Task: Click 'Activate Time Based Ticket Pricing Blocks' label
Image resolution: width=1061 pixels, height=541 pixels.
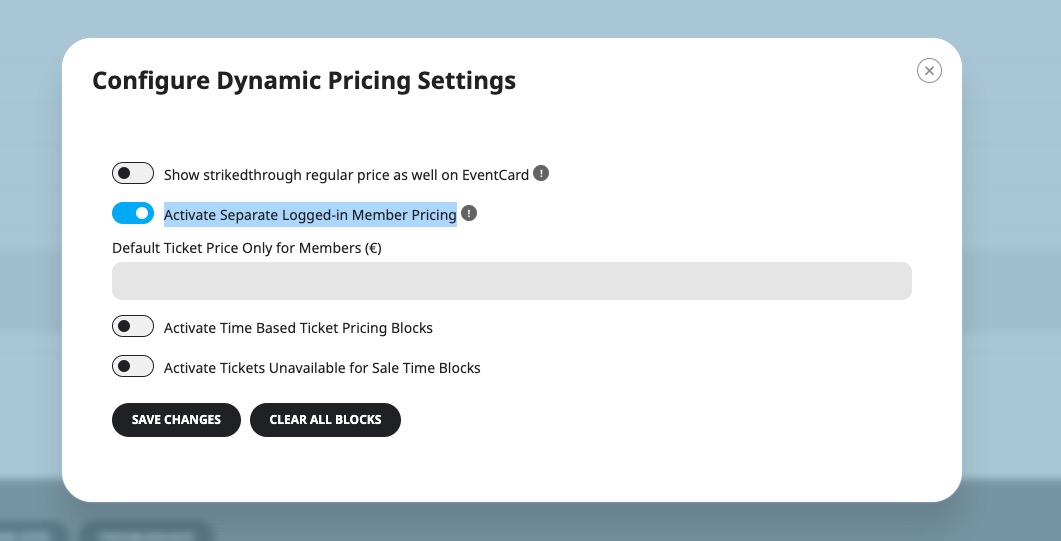Action: click(298, 328)
